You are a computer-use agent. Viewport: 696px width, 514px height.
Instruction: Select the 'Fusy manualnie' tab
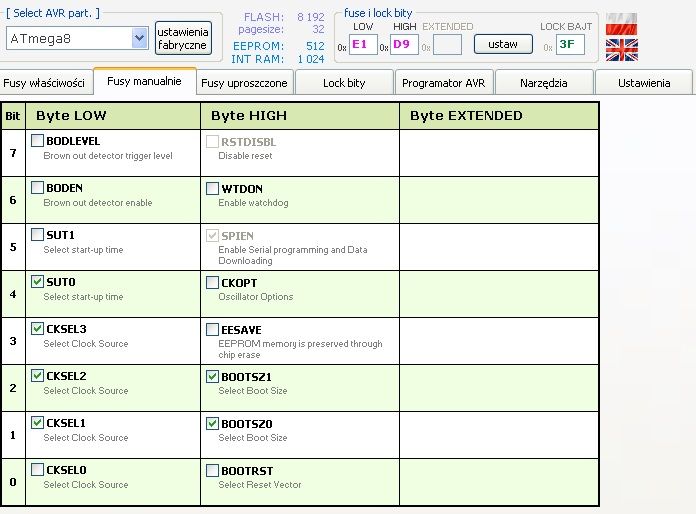click(x=144, y=81)
